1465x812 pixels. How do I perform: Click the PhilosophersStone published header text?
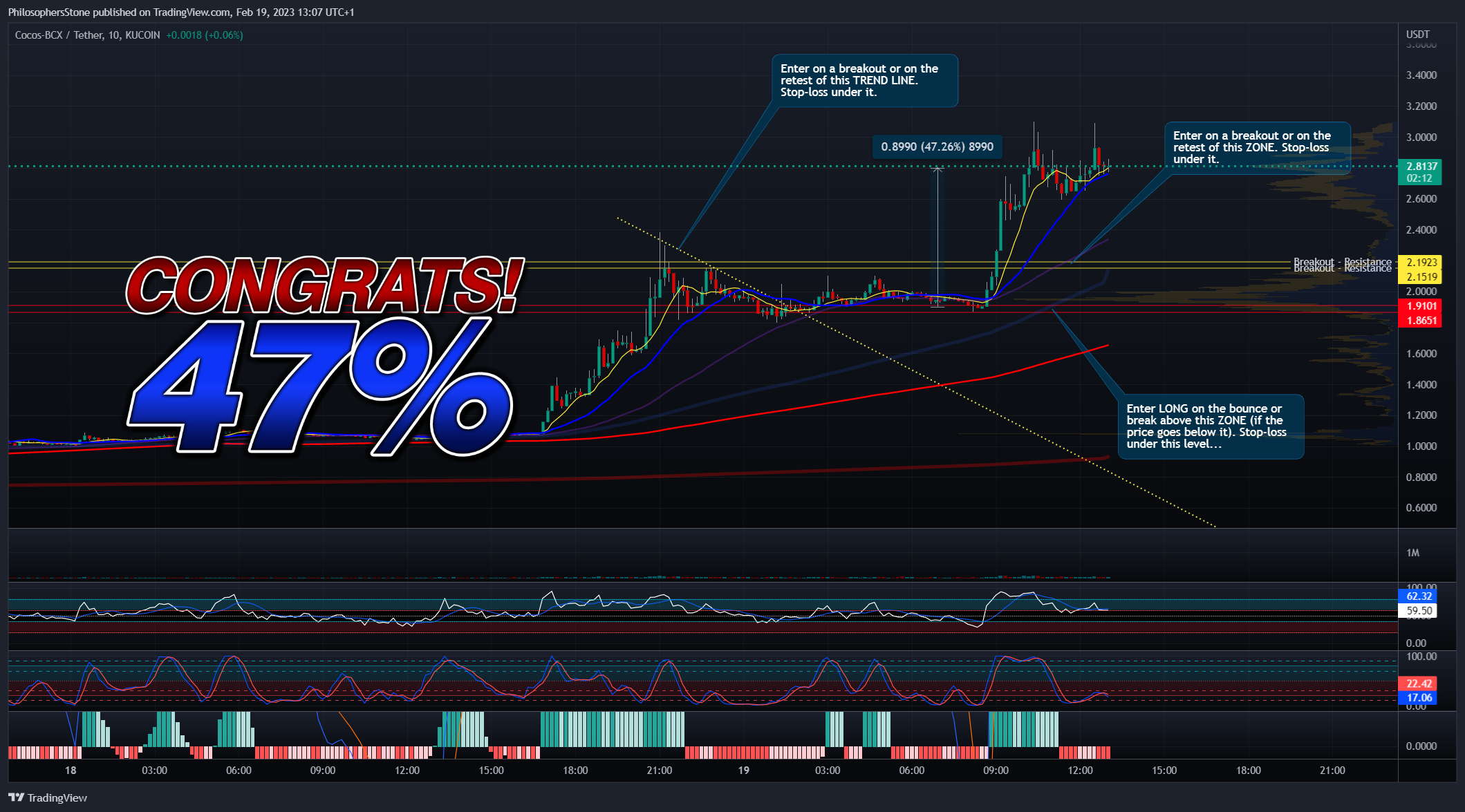(181, 12)
